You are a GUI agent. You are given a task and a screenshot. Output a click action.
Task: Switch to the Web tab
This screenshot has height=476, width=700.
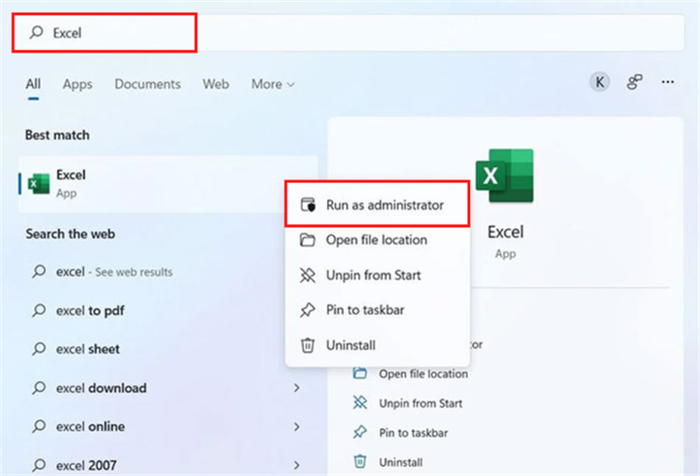216,84
